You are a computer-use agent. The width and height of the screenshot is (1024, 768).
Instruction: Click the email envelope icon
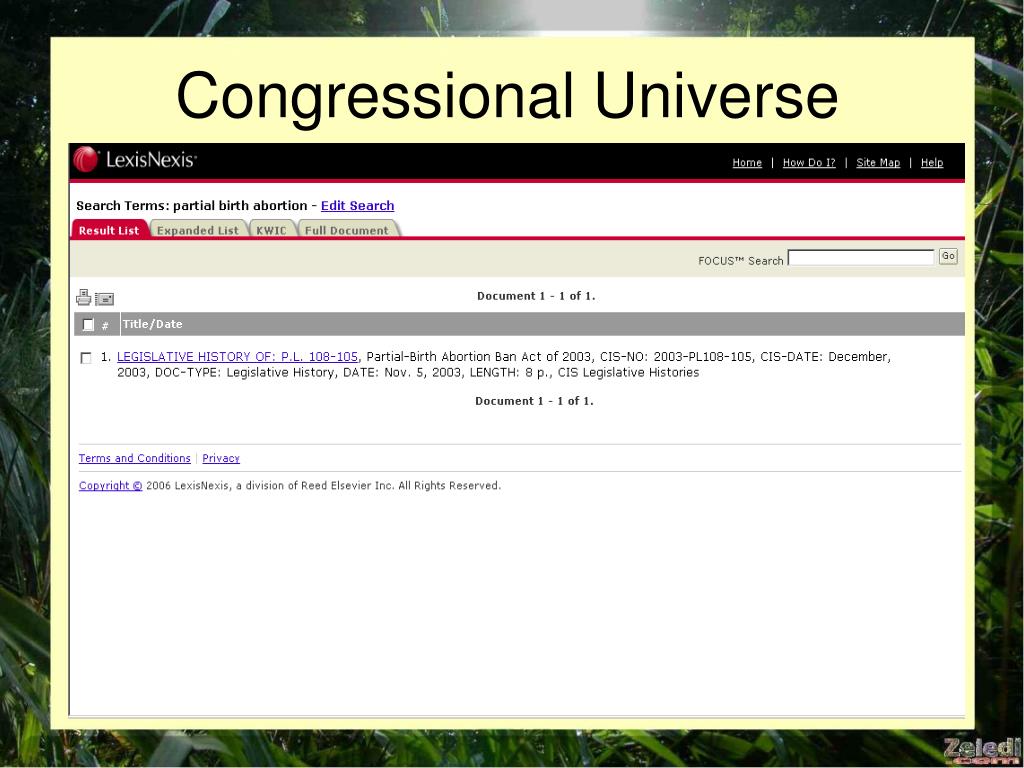[104, 299]
